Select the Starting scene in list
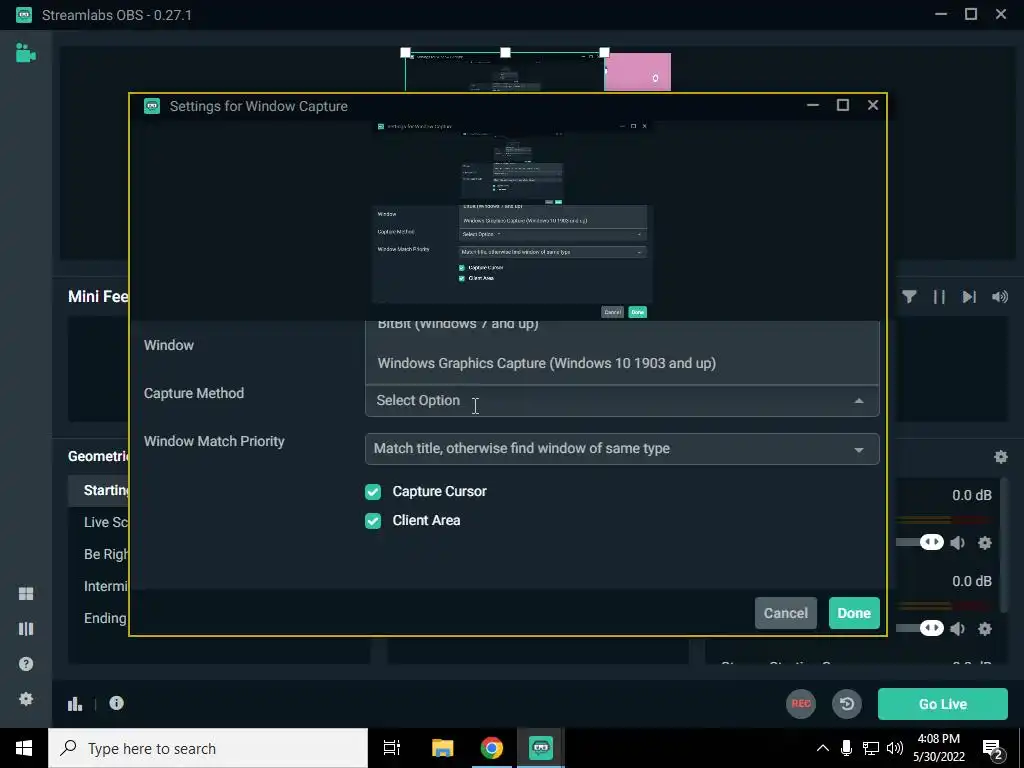 [105, 490]
